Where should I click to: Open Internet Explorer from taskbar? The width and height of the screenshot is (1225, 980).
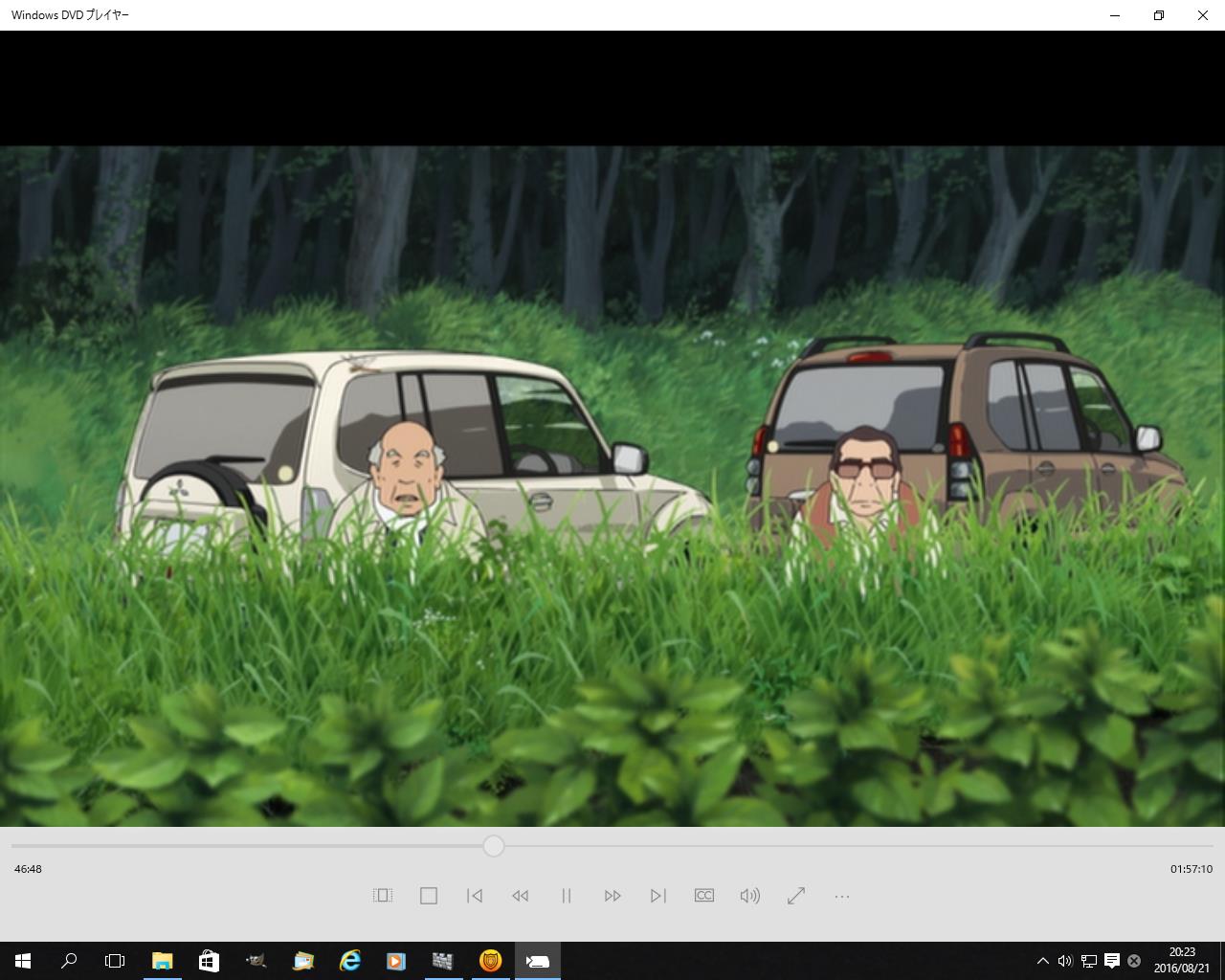coord(350,961)
